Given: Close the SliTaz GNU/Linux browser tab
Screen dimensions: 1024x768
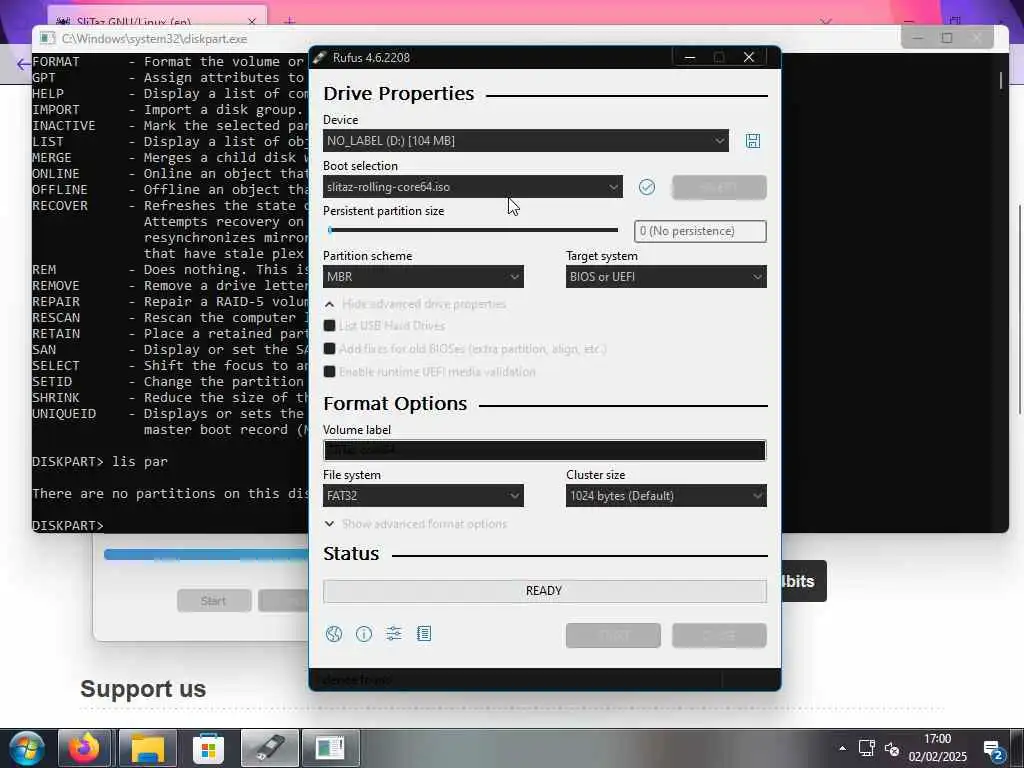Looking at the screenshot, I should click(x=252, y=21).
